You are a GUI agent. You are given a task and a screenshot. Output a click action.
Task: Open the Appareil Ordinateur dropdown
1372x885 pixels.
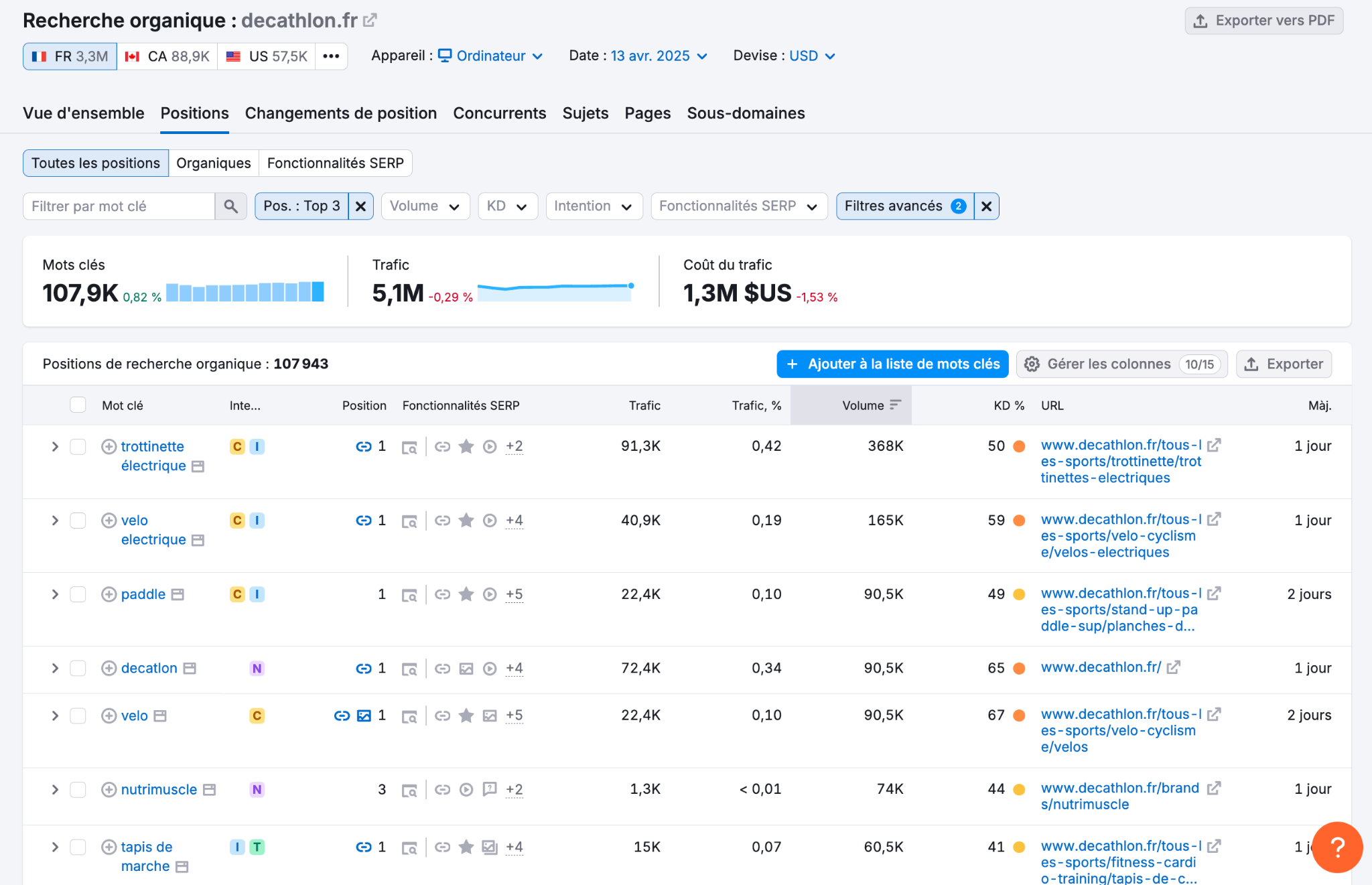point(490,56)
